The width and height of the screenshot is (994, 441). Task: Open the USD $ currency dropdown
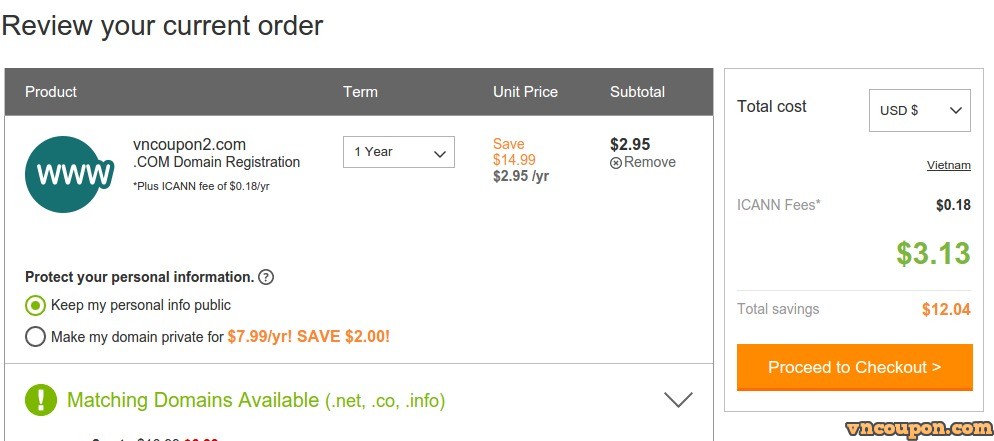[919, 110]
